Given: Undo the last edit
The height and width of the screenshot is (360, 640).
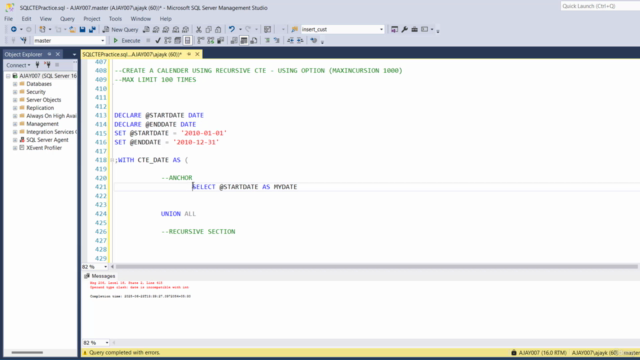Looking at the screenshot, I should point(231,29).
